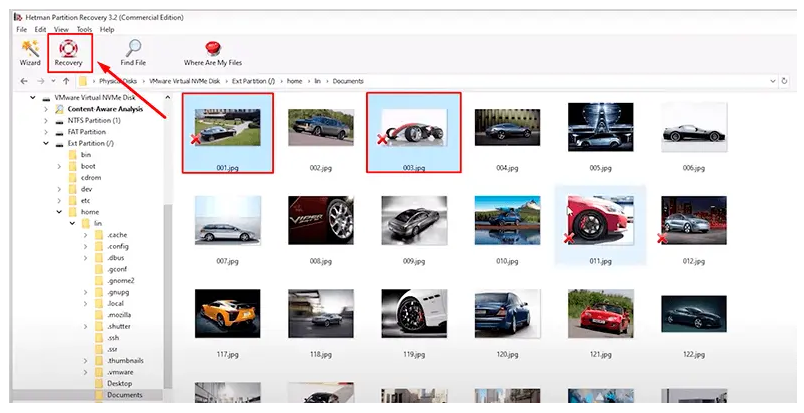Select the .cache folder
This screenshot has width=804, height=413.
point(117,235)
